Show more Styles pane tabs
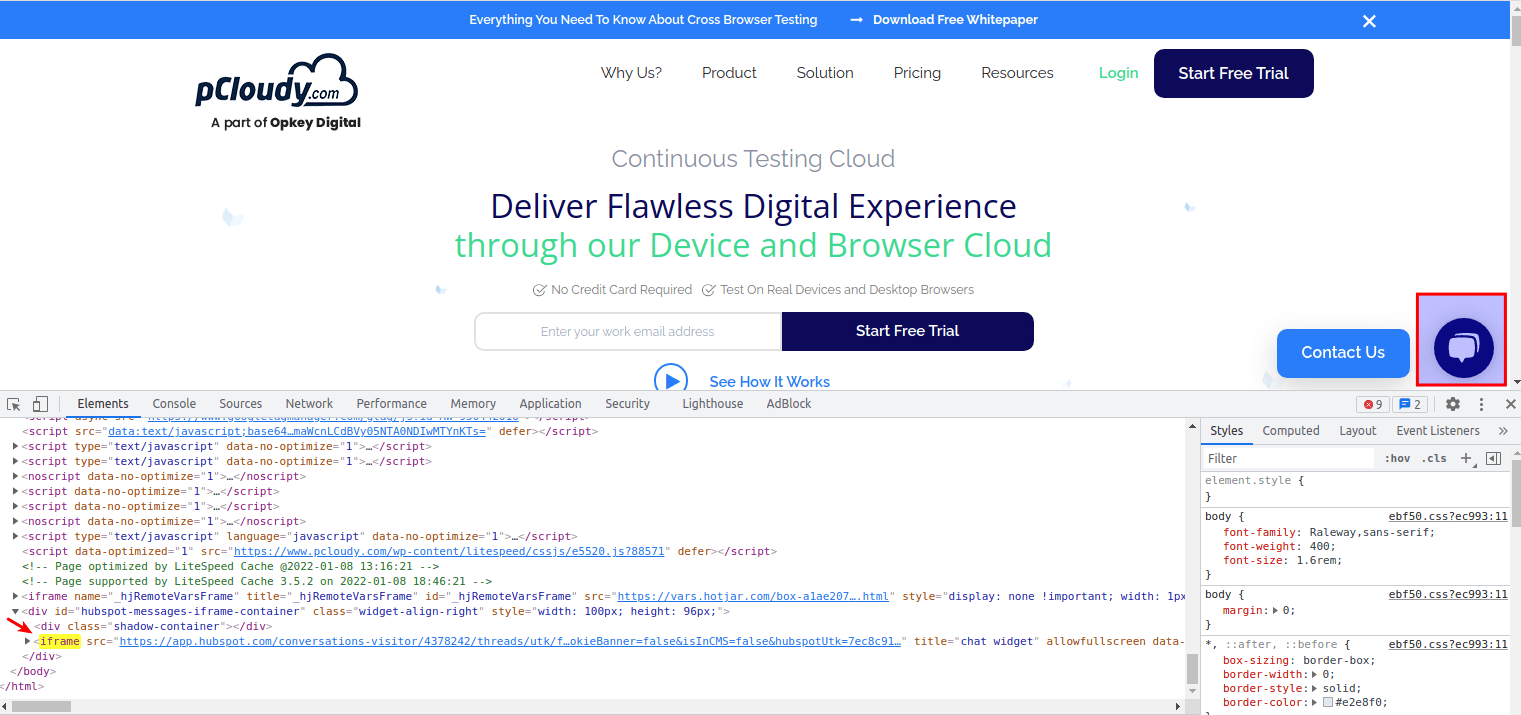Screen dimensions: 1521x715 (1503, 431)
